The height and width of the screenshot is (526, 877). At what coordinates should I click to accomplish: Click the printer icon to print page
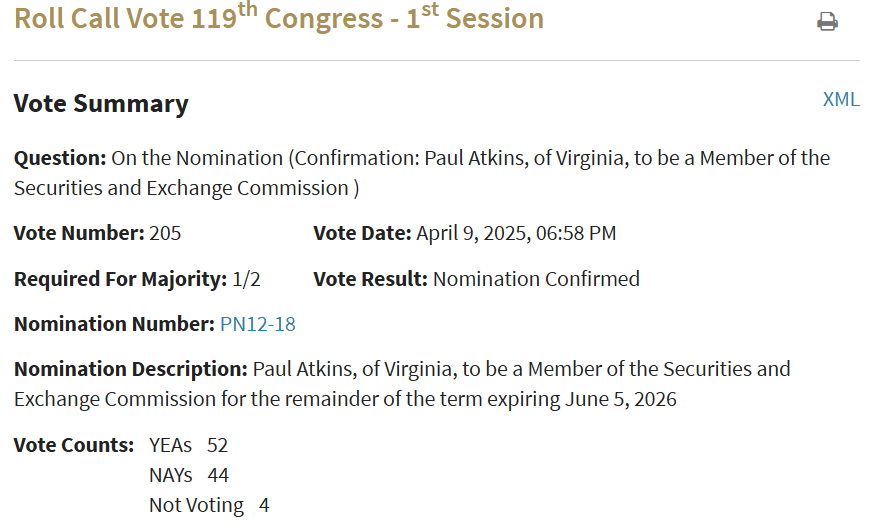click(827, 21)
